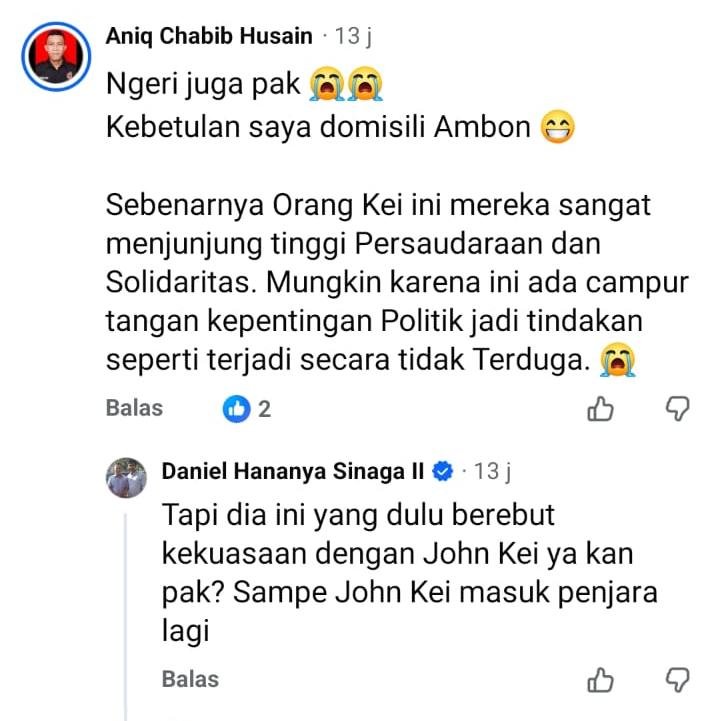Like Aniq Chabib Husain's comment with thumbs up
720x721 pixels.
tap(600, 408)
